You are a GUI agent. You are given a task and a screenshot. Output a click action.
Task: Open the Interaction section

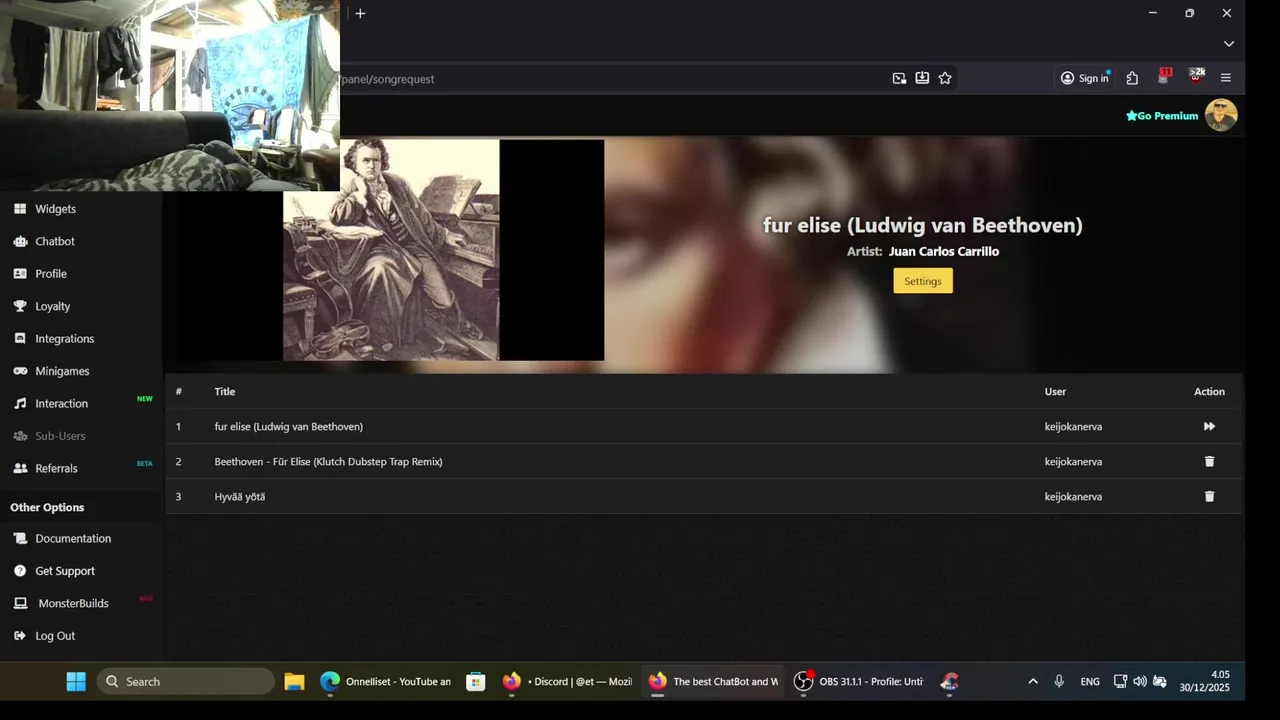(62, 404)
